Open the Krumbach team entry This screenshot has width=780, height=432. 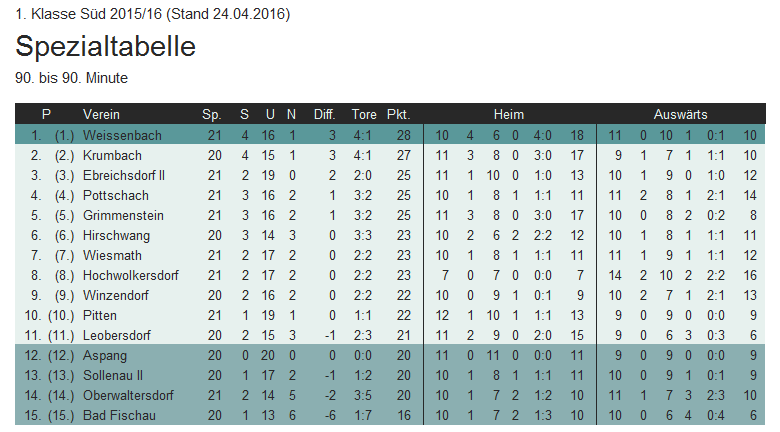coord(112,155)
